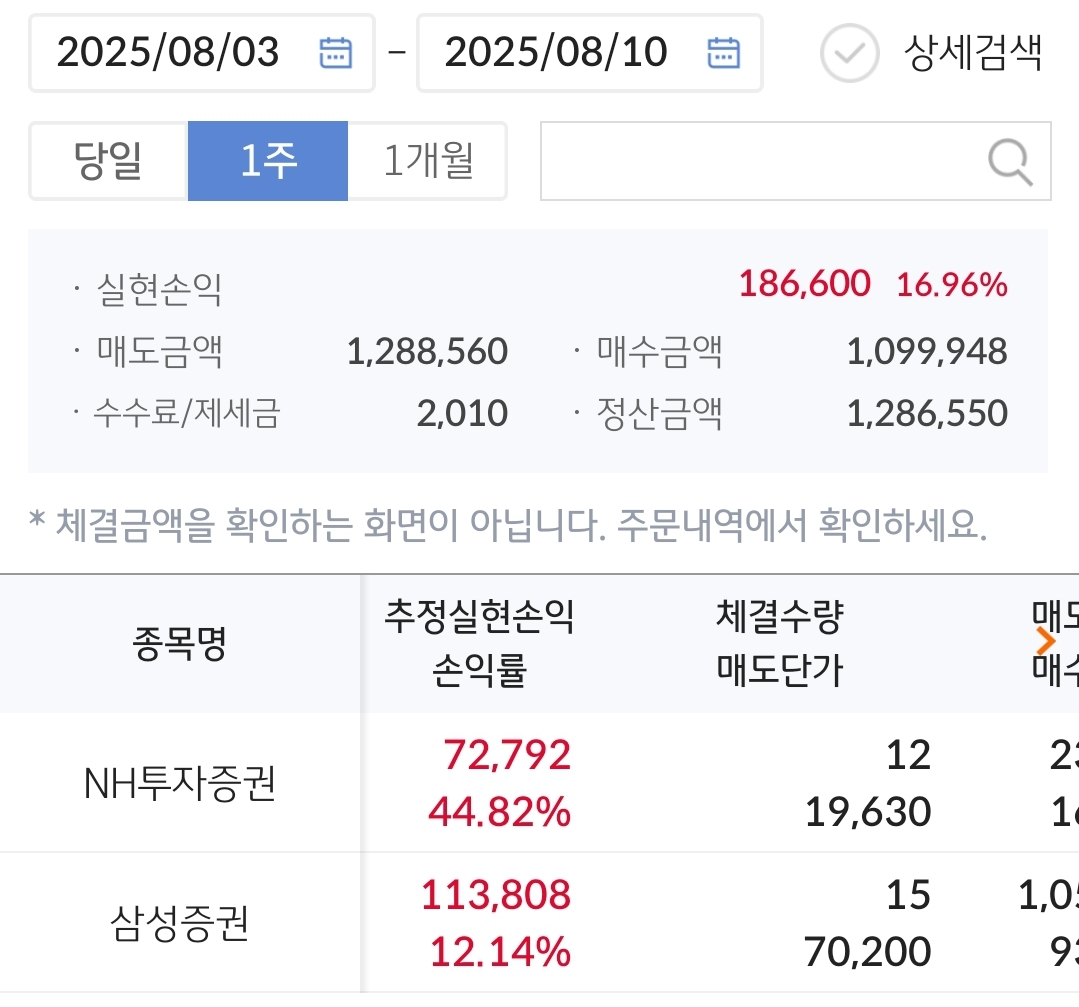Click the 12.14% return value
Viewport: 1079px width, 1007px height.
[500, 952]
